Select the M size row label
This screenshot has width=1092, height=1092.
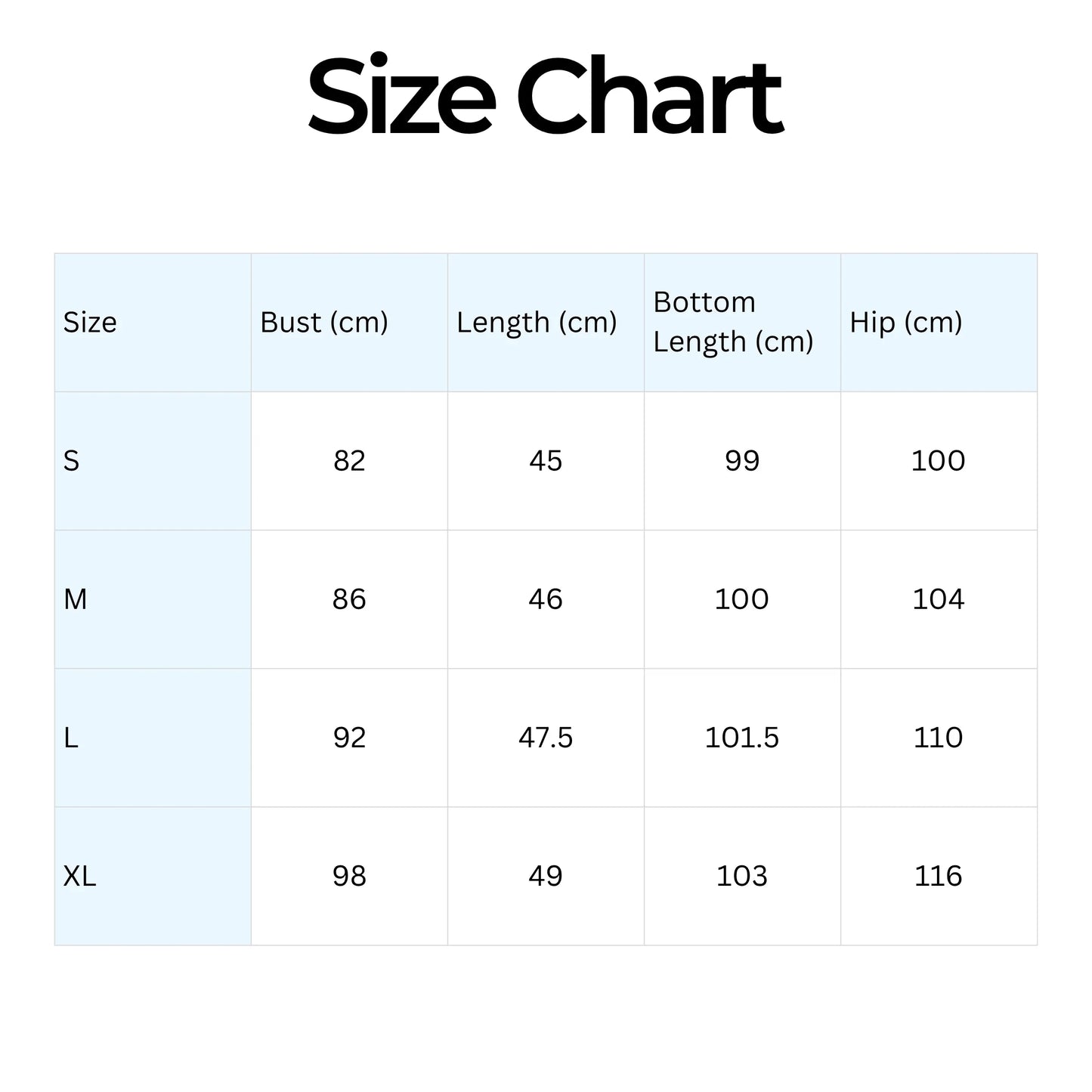tap(76, 599)
